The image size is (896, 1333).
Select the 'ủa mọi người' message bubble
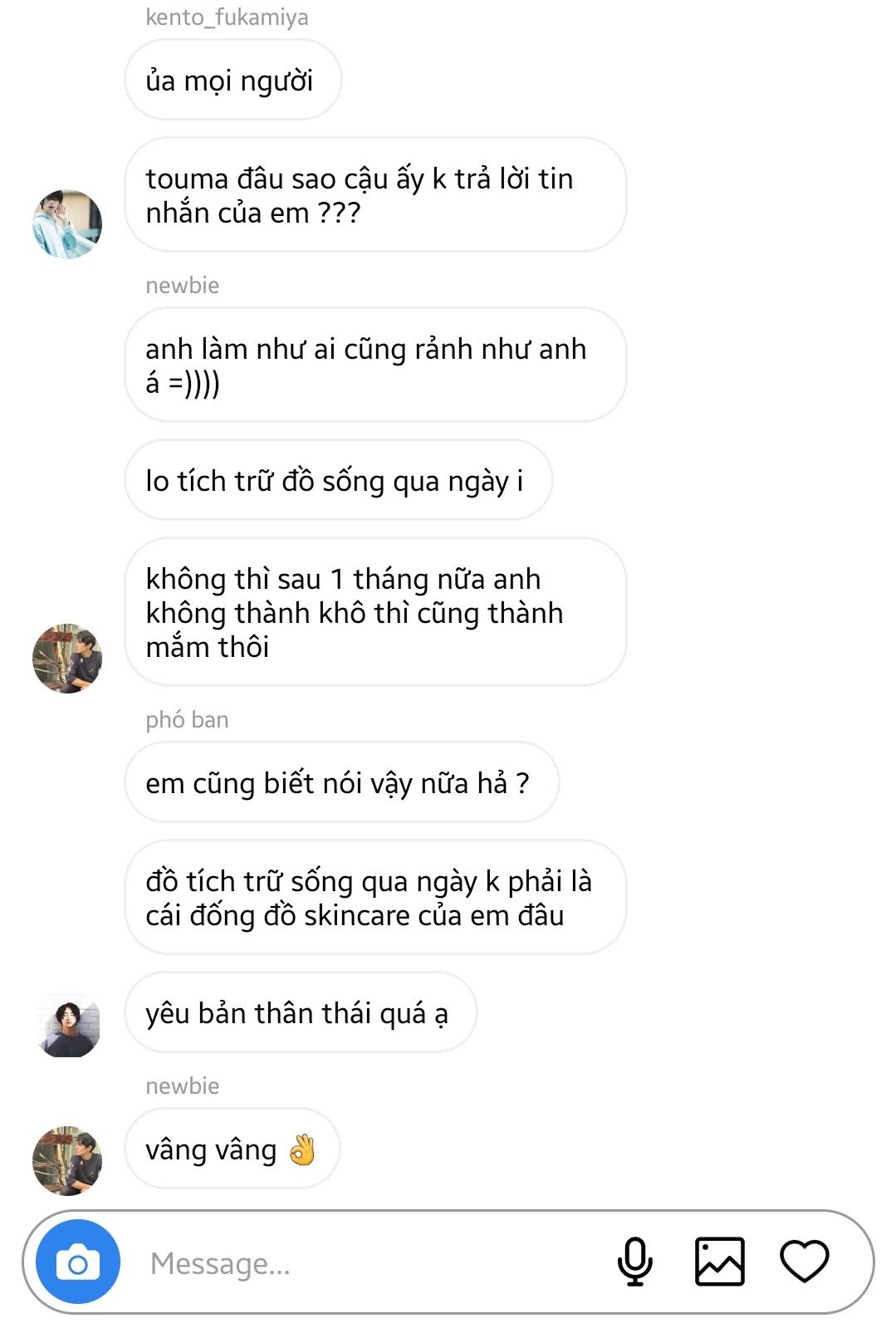point(233,80)
